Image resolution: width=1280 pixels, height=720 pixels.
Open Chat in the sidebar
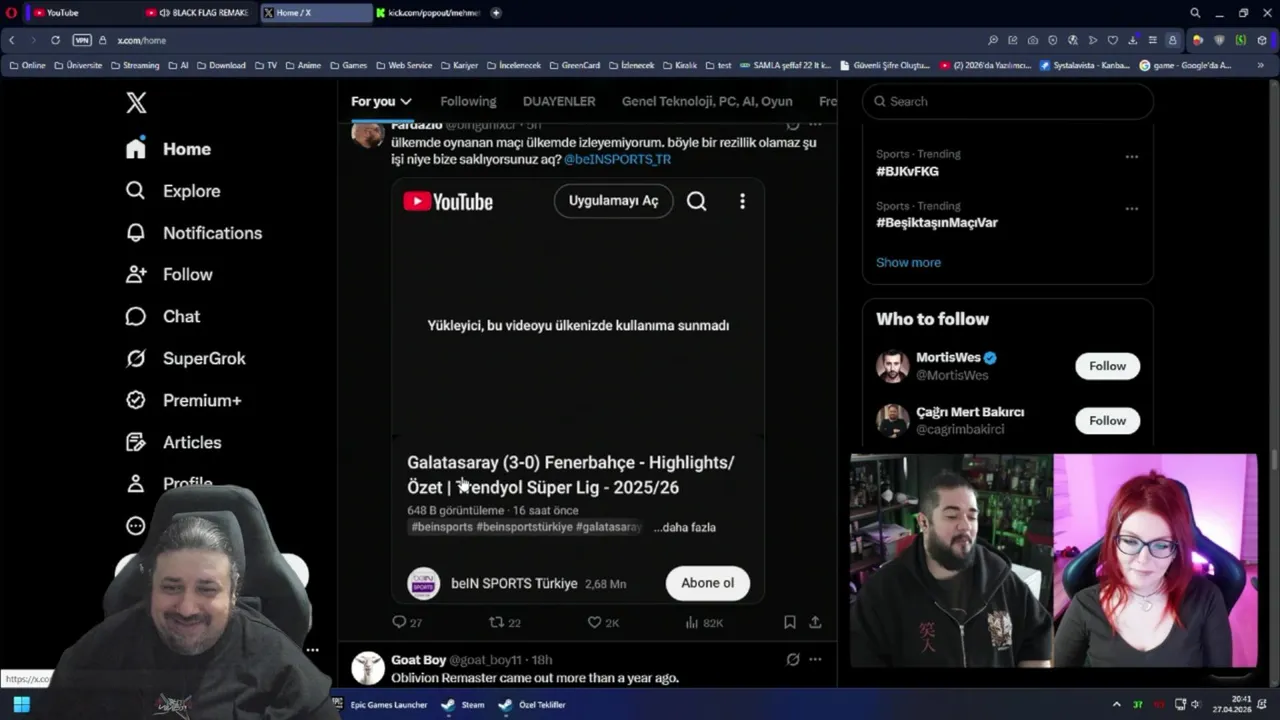click(162, 316)
